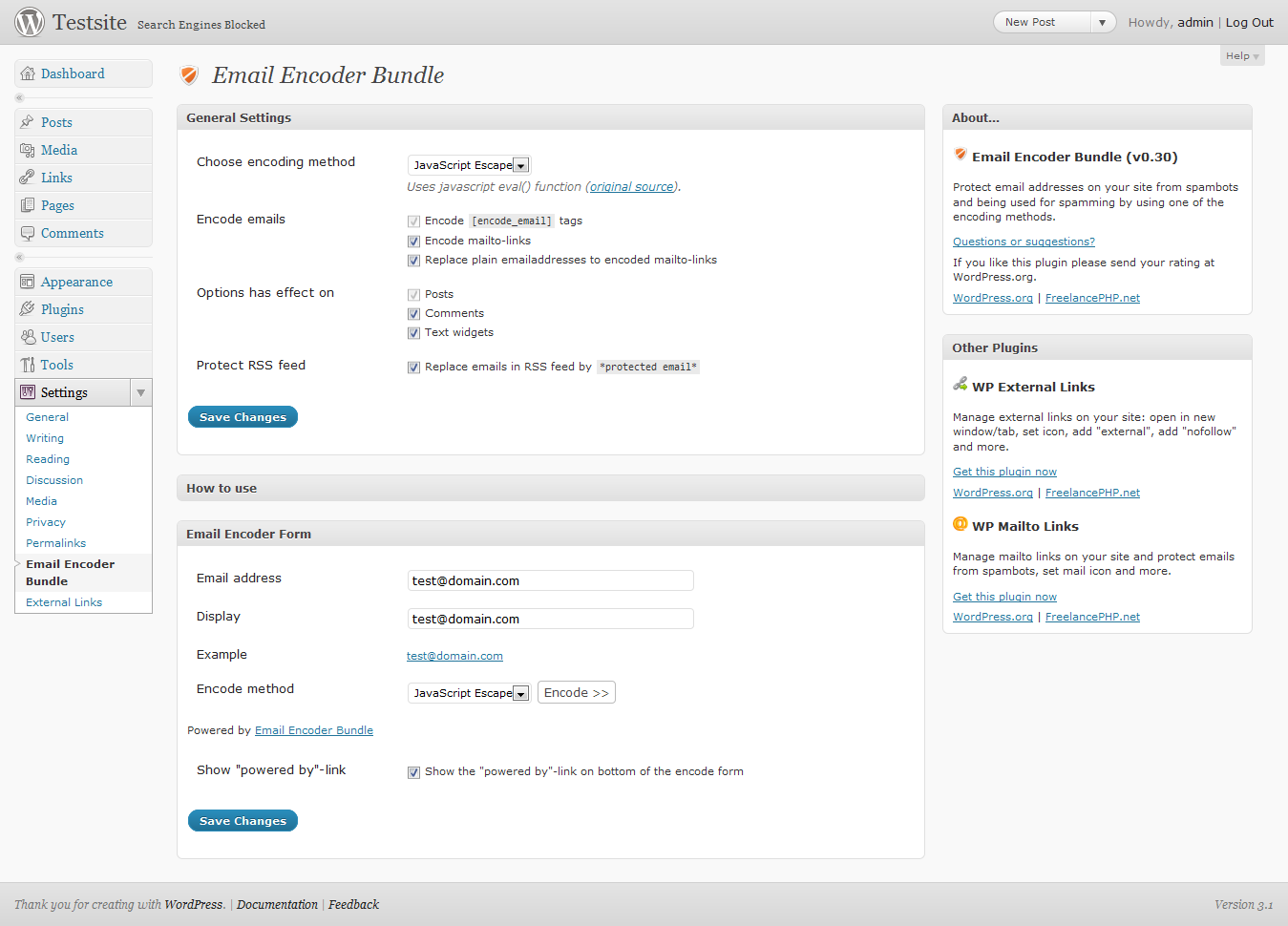The height and width of the screenshot is (926, 1288).
Task: Save Changes in General Settings
Action: [243, 417]
